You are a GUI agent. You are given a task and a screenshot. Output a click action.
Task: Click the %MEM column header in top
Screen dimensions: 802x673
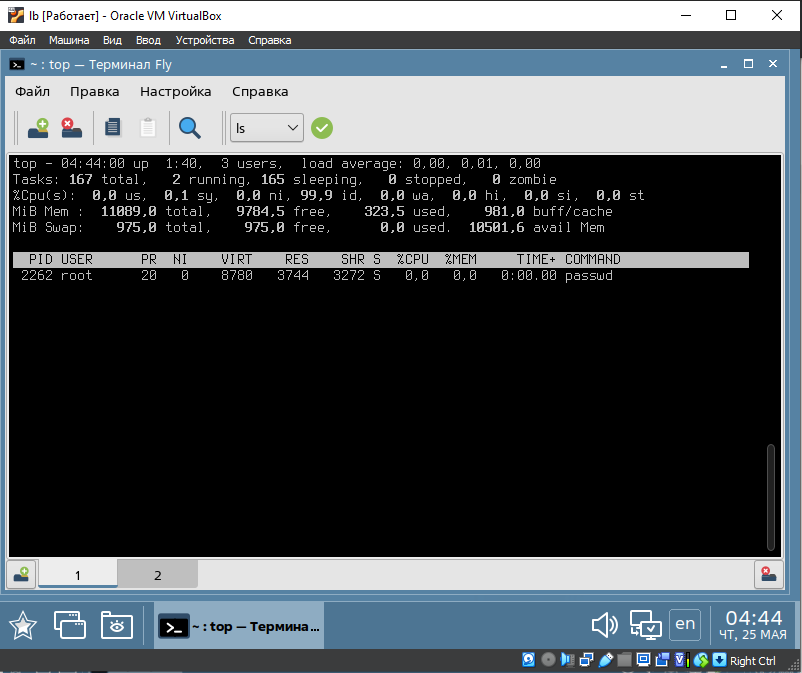pyautogui.click(x=461, y=259)
